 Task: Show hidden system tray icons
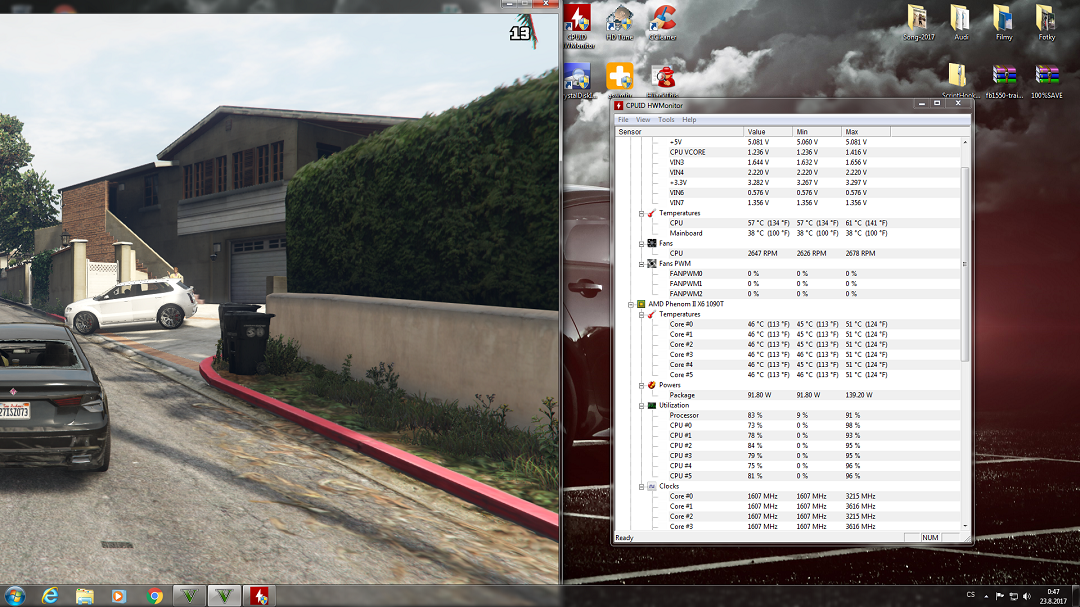986,596
